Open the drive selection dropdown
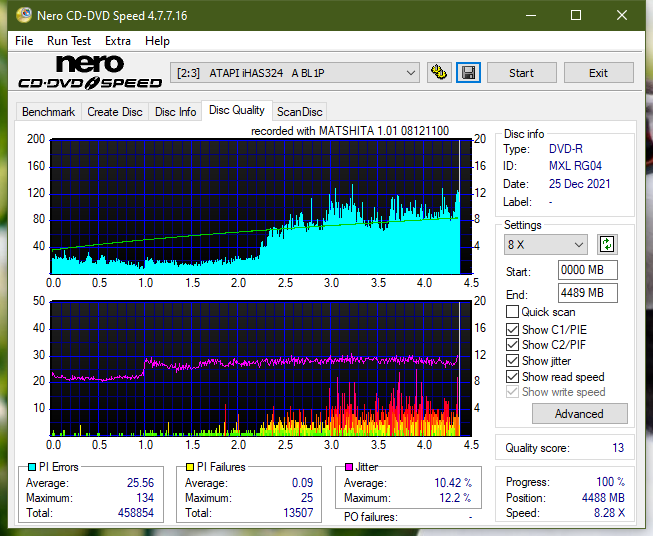Viewport: 653px width, 536px height. click(x=294, y=73)
